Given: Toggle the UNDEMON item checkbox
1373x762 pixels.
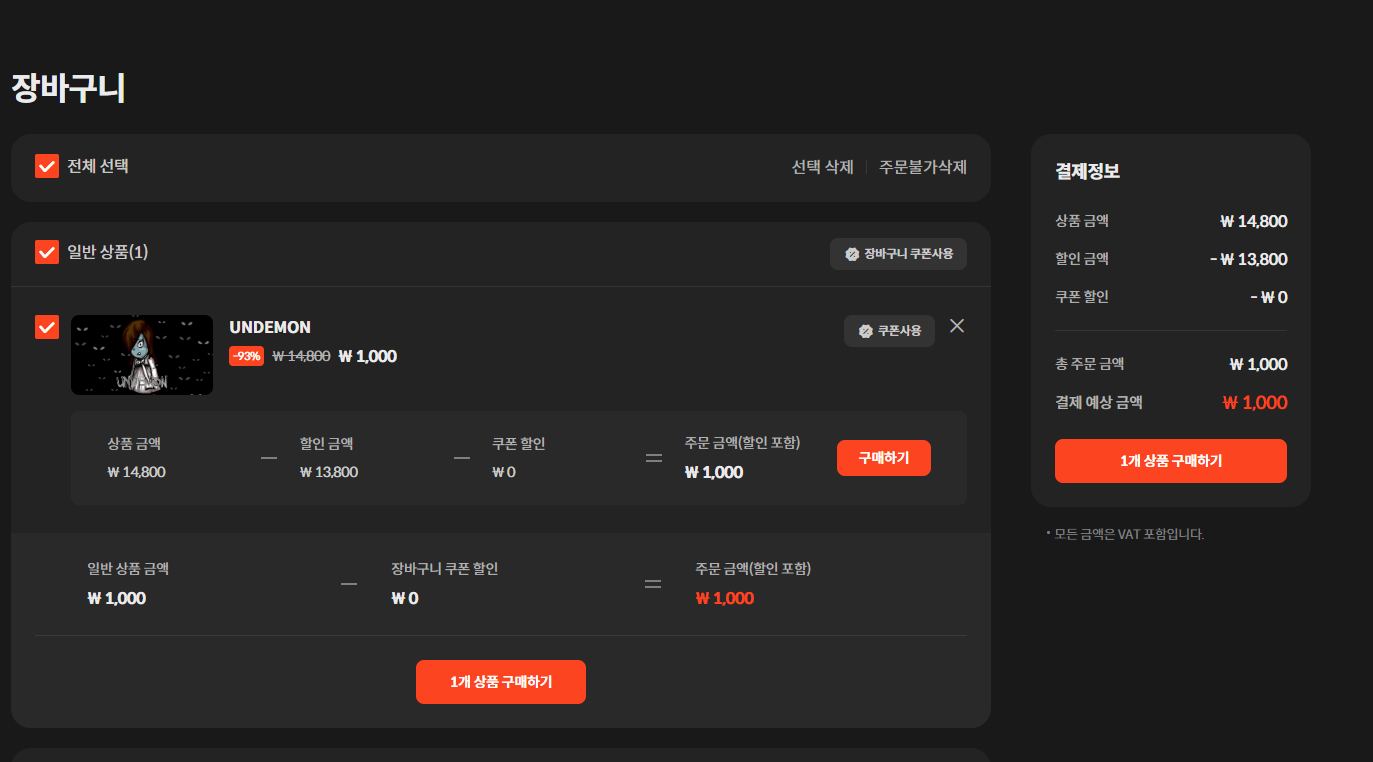Looking at the screenshot, I should [46, 327].
